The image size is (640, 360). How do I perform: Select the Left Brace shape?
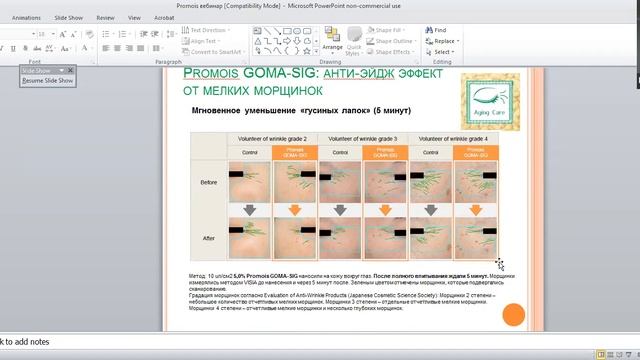coord(287,51)
